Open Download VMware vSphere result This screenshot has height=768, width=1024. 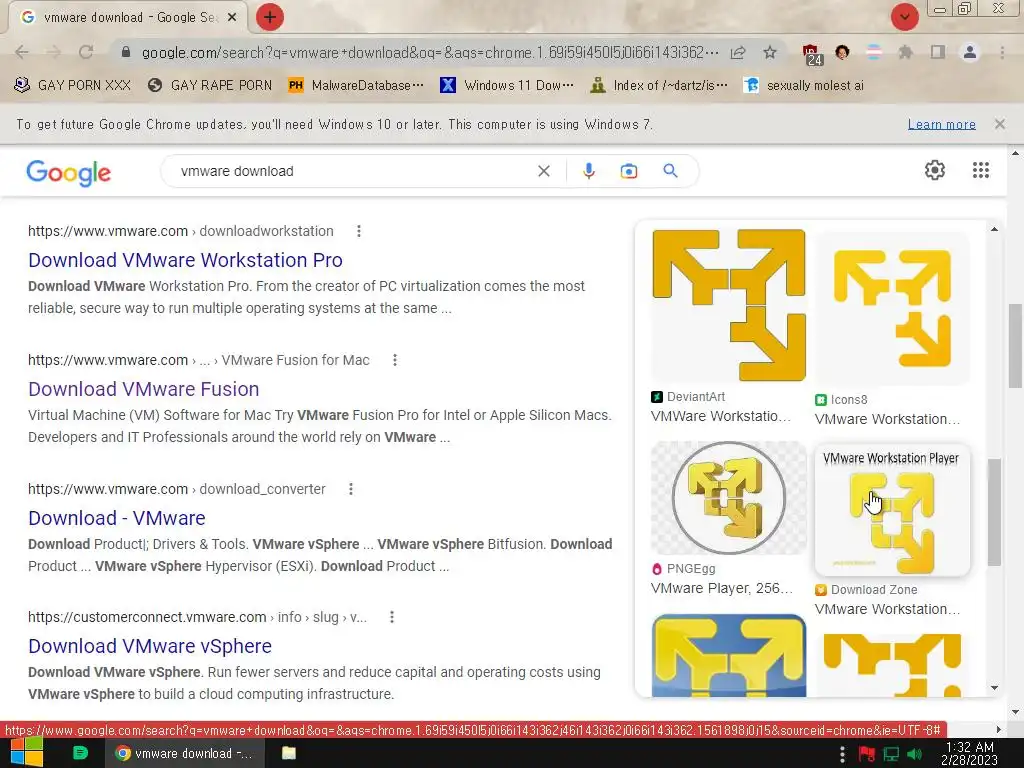point(150,646)
